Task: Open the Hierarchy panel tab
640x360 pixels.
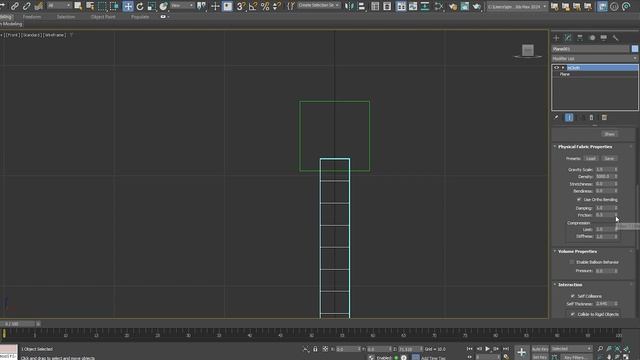Action: 580,38
